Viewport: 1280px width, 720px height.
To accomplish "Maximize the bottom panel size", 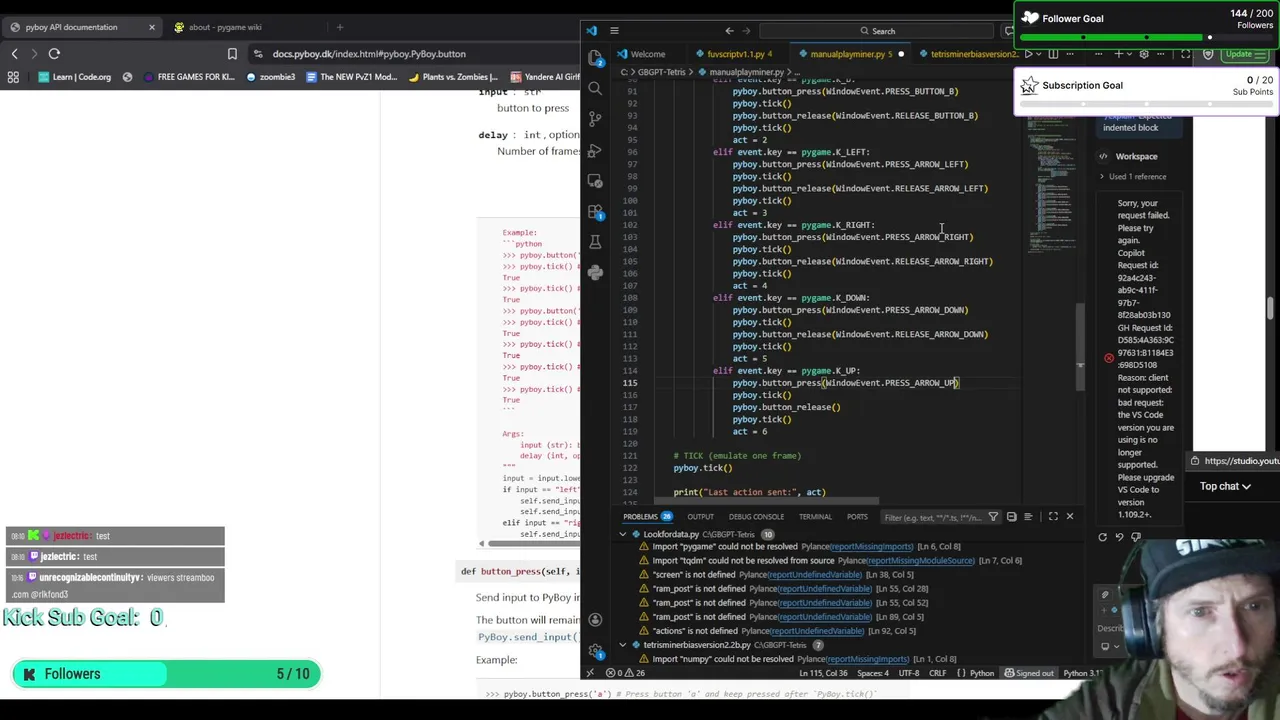I will pos(1053,517).
